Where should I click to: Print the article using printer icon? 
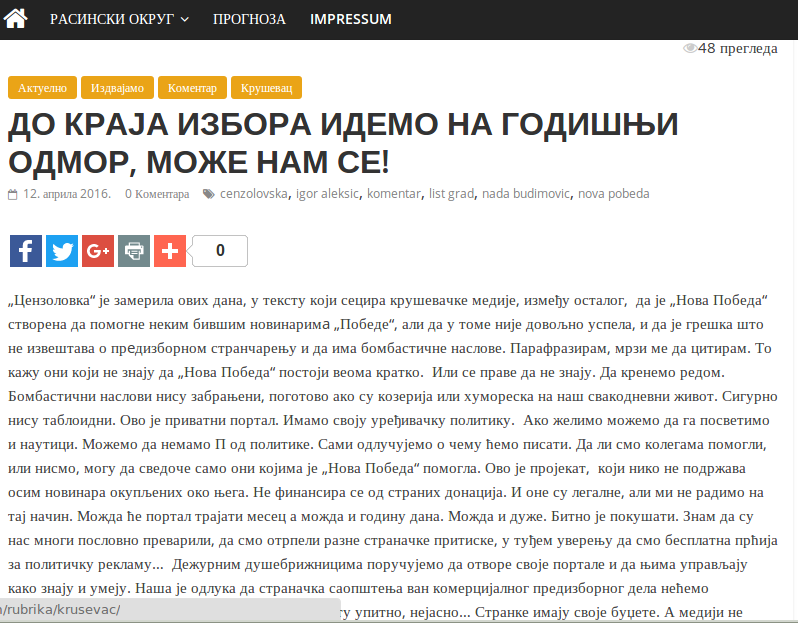pos(134,251)
